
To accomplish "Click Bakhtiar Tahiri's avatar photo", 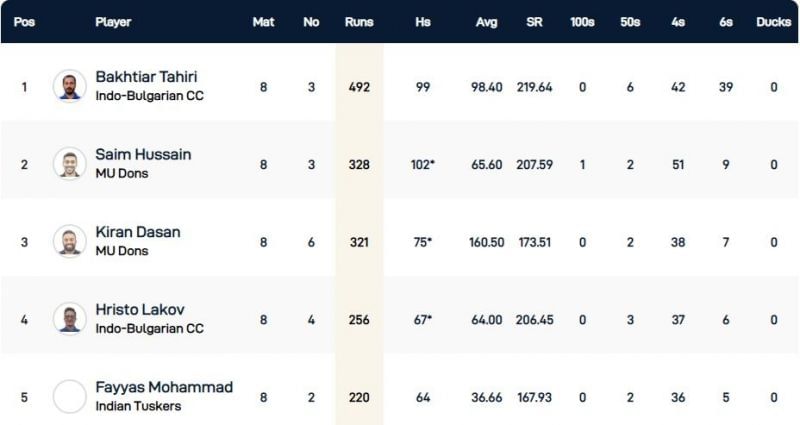I will [x=70, y=86].
